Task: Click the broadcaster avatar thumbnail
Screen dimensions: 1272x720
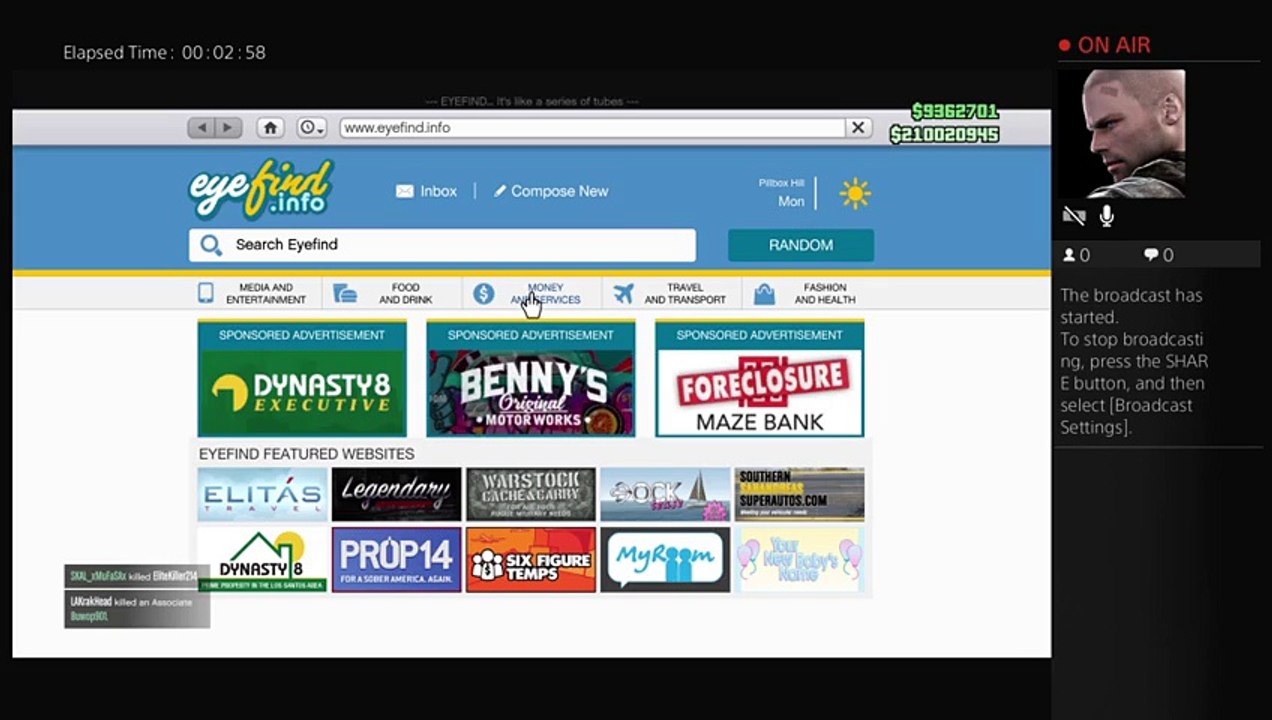Action: click(x=1122, y=134)
